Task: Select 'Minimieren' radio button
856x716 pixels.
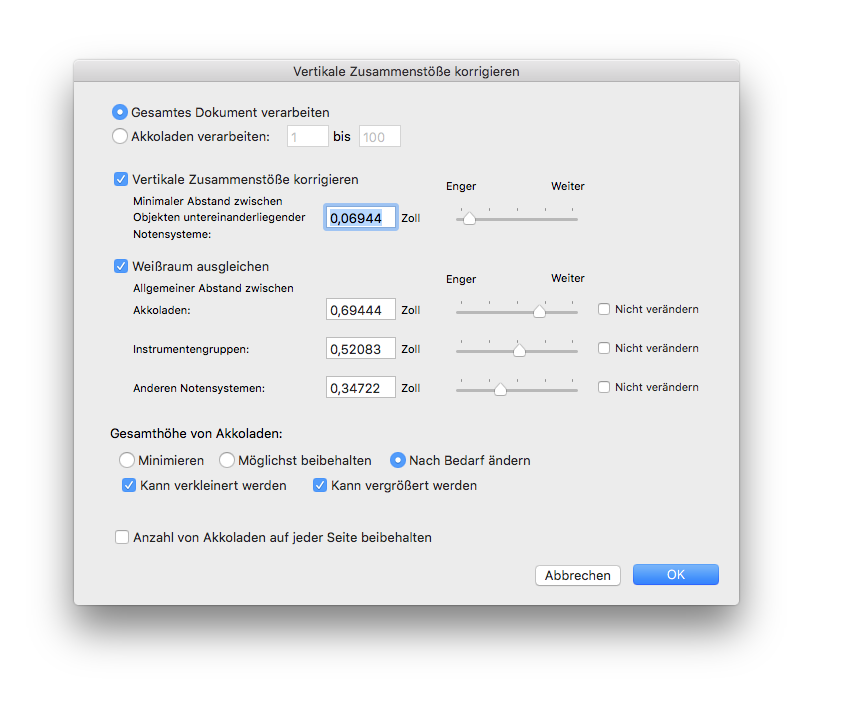Action: (127, 460)
